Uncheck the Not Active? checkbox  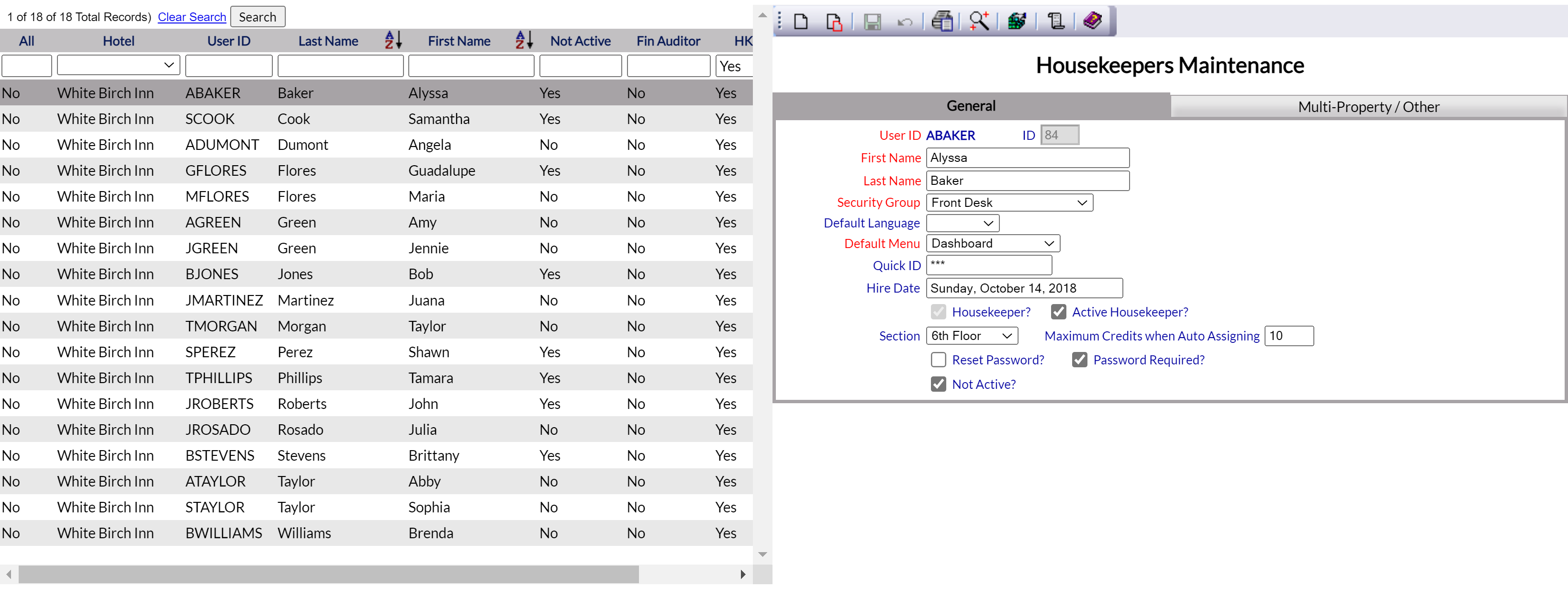point(938,385)
